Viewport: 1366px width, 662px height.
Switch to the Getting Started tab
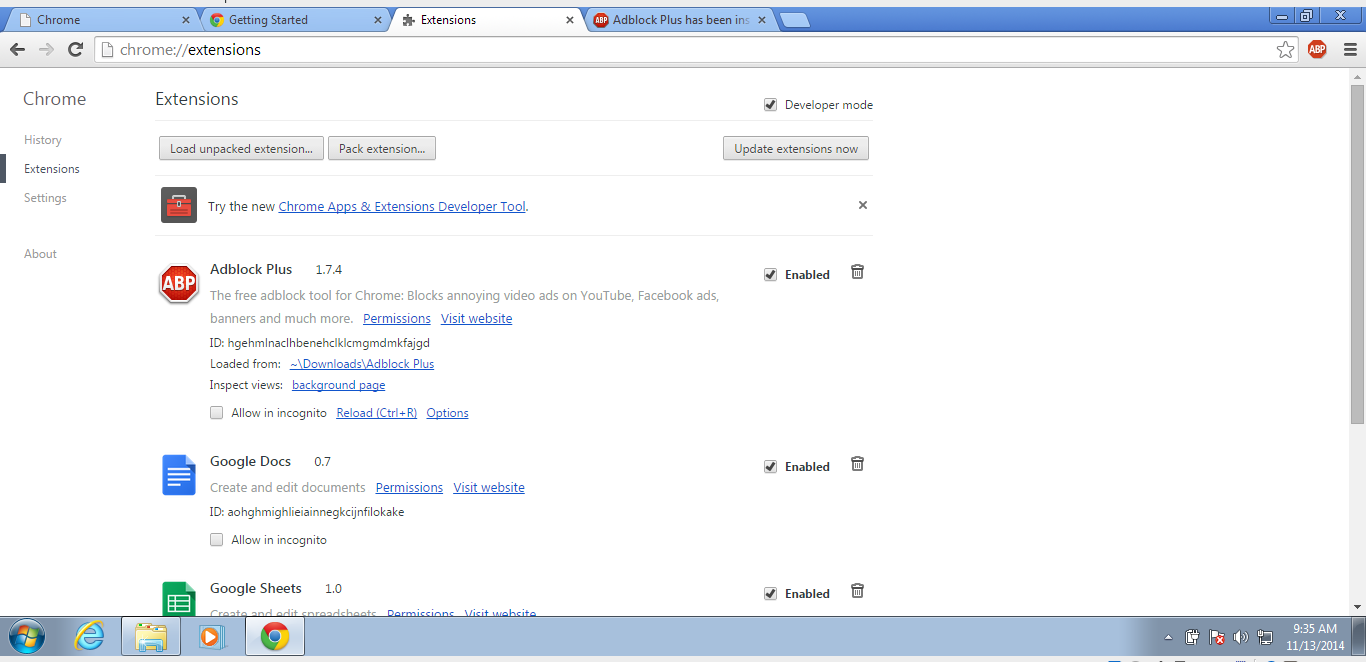(x=295, y=20)
